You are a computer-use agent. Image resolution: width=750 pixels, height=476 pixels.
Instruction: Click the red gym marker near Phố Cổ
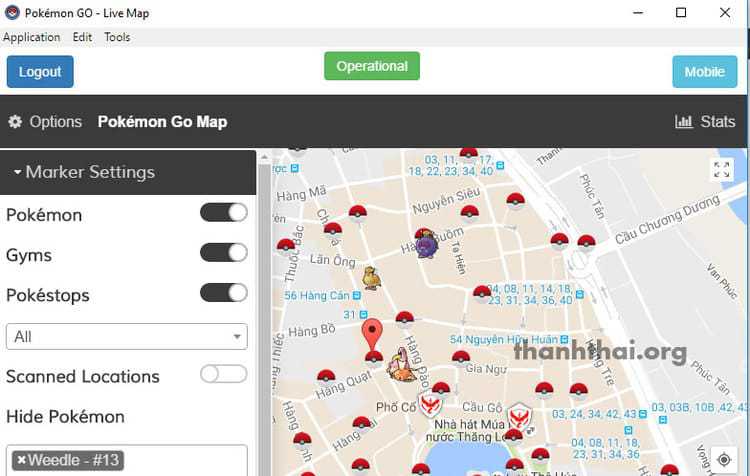(429, 407)
